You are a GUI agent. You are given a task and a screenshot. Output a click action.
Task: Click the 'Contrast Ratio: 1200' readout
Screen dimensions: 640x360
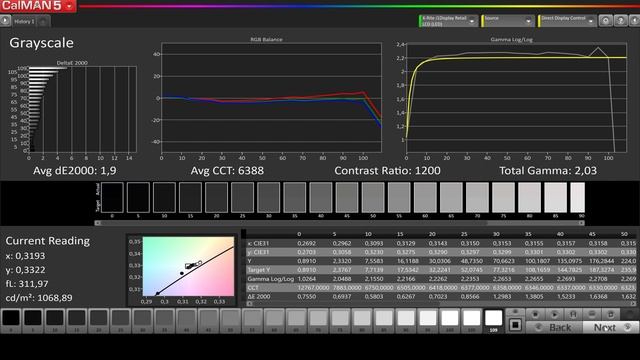point(387,171)
